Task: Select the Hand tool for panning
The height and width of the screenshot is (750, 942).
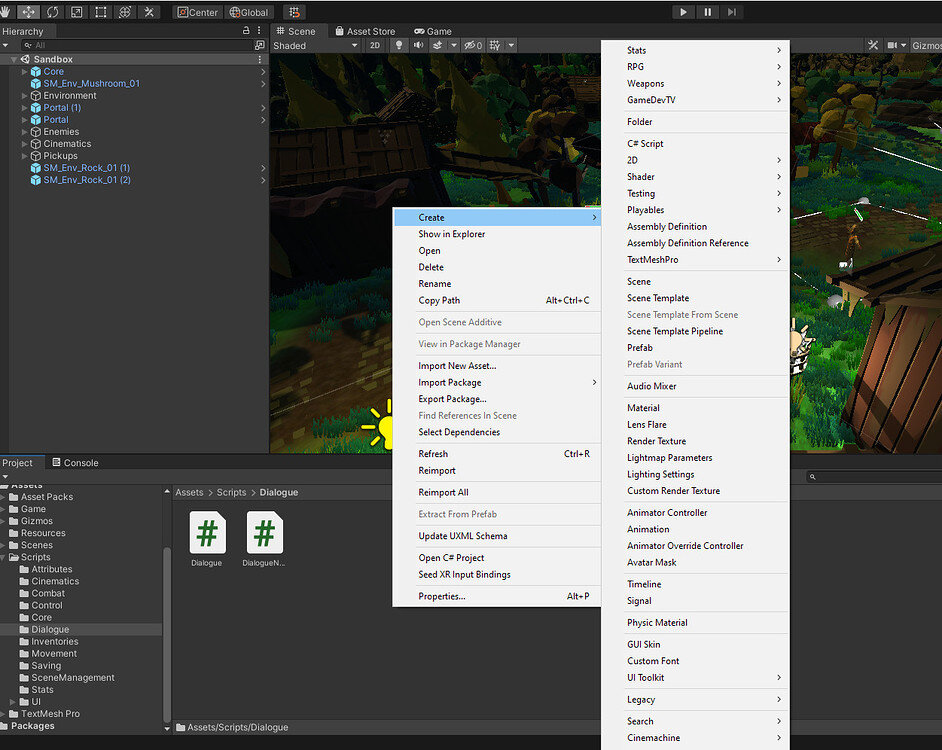Action: (x=6, y=12)
